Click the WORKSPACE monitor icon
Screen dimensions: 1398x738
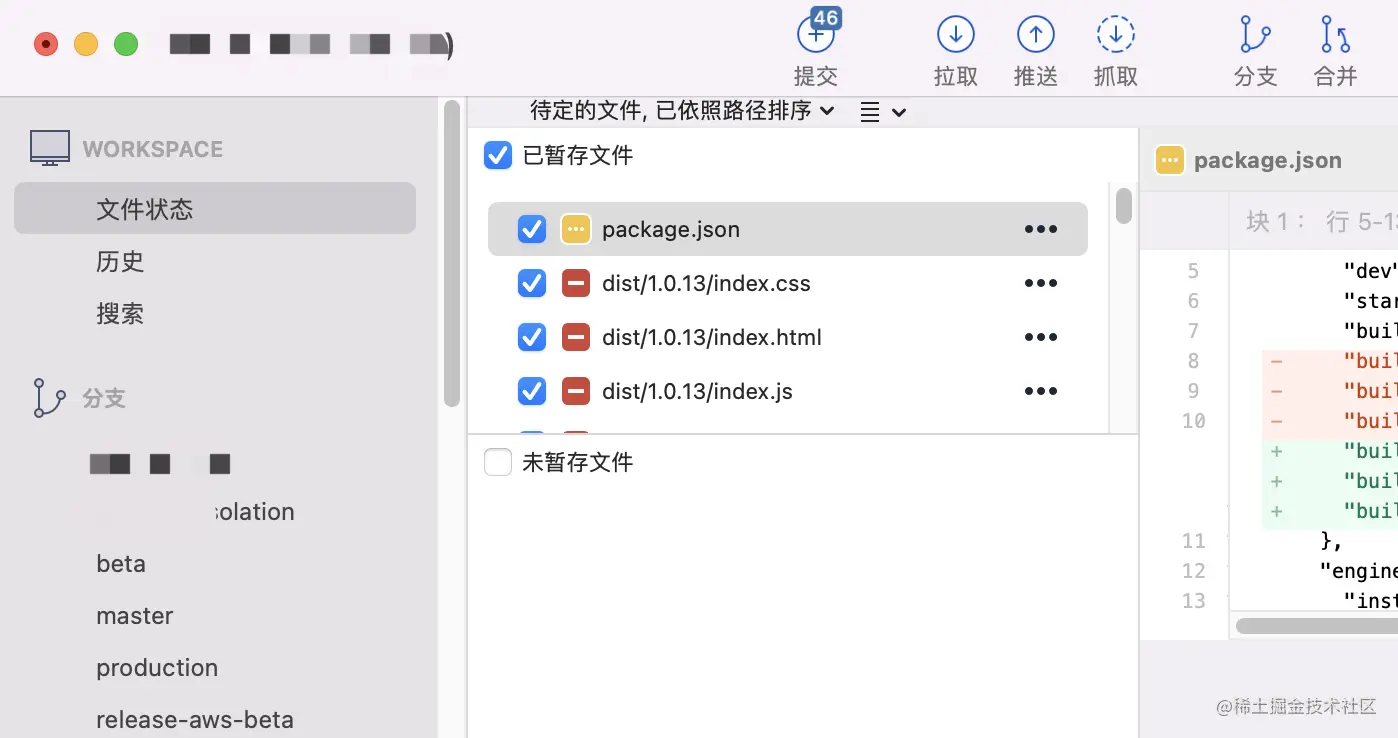tap(50, 148)
